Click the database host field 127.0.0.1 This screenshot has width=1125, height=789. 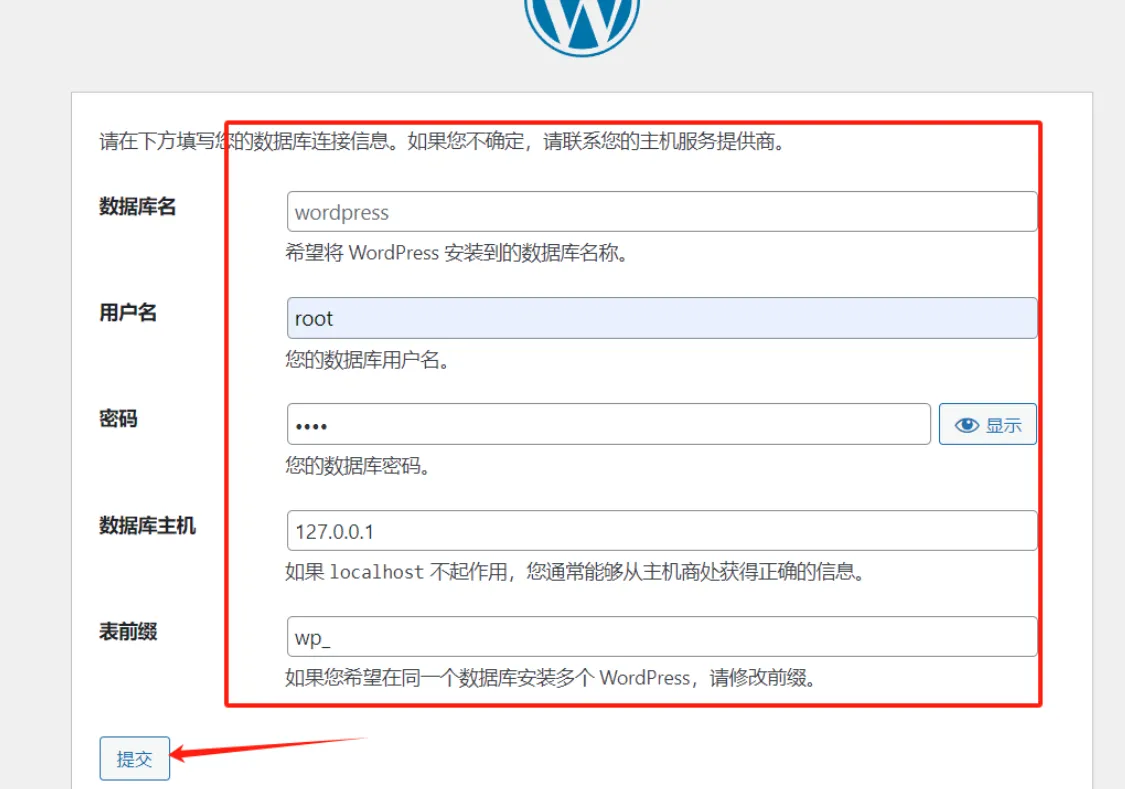click(662, 531)
